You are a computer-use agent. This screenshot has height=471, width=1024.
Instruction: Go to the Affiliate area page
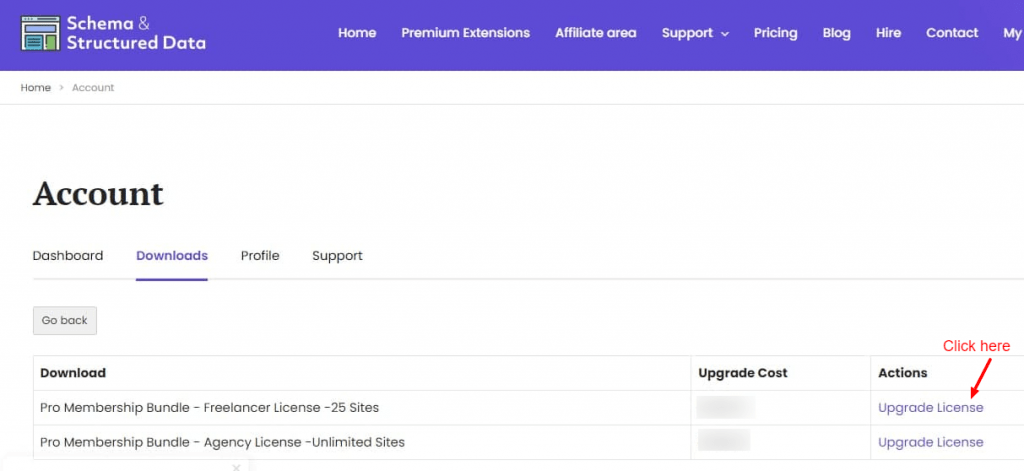pyautogui.click(x=596, y=33)
